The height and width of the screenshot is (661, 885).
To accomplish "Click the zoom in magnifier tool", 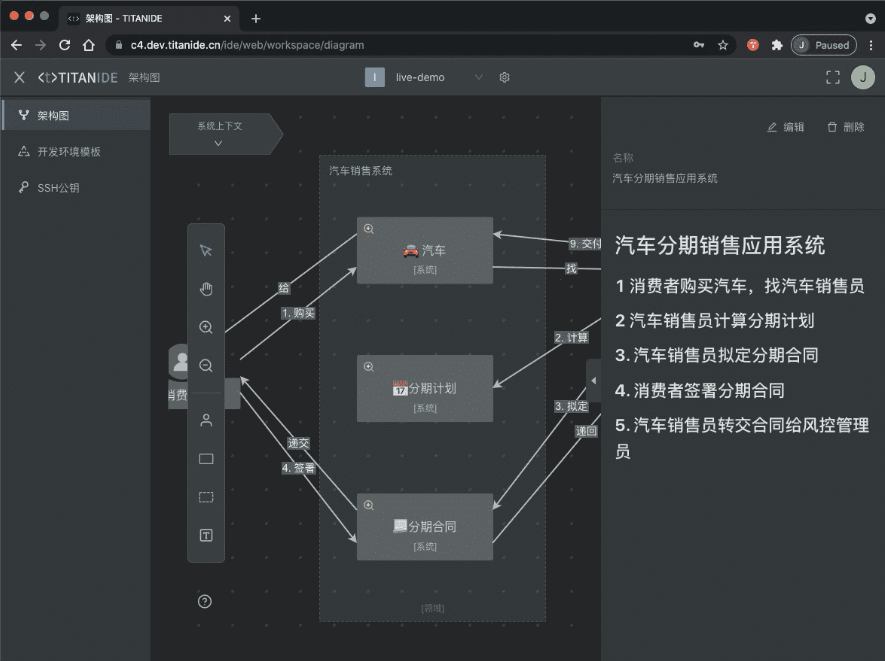I will click(x=206, y=327).
